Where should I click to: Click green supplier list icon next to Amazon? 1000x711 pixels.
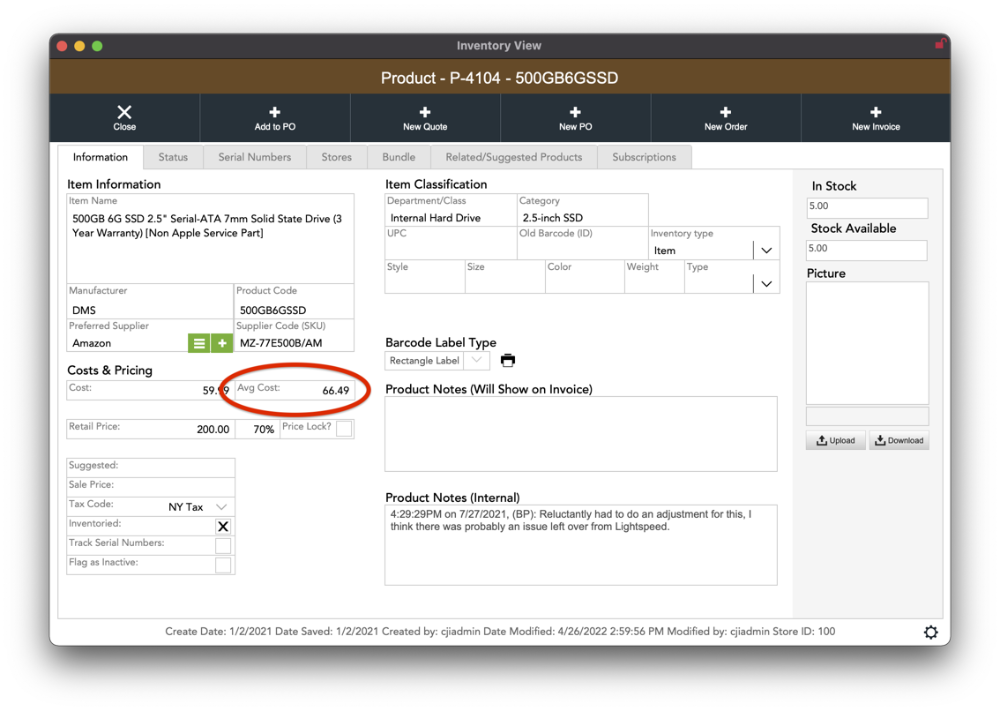click(199, 343)
